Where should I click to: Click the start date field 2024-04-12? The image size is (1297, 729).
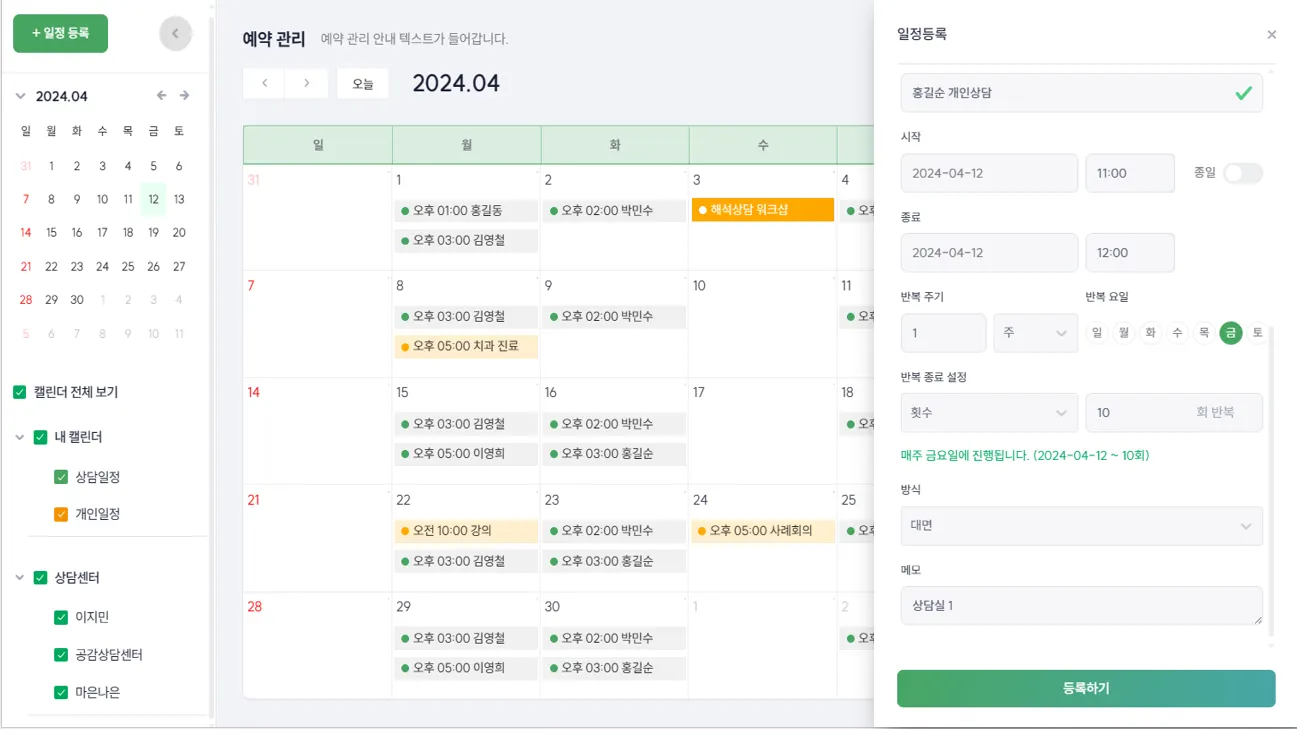click(989, 173)
